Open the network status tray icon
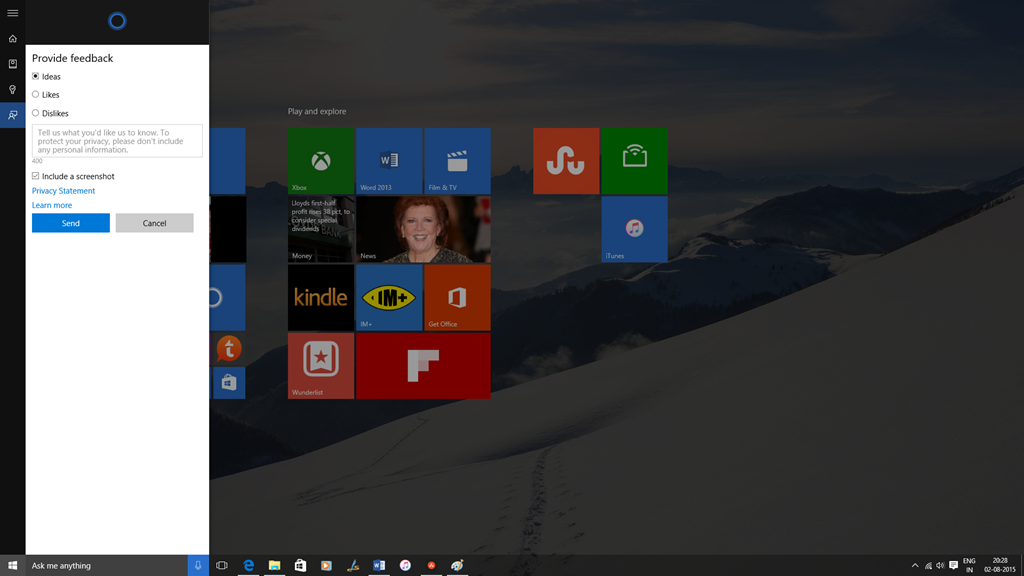1024x576 pixels. tap(928, 566)
